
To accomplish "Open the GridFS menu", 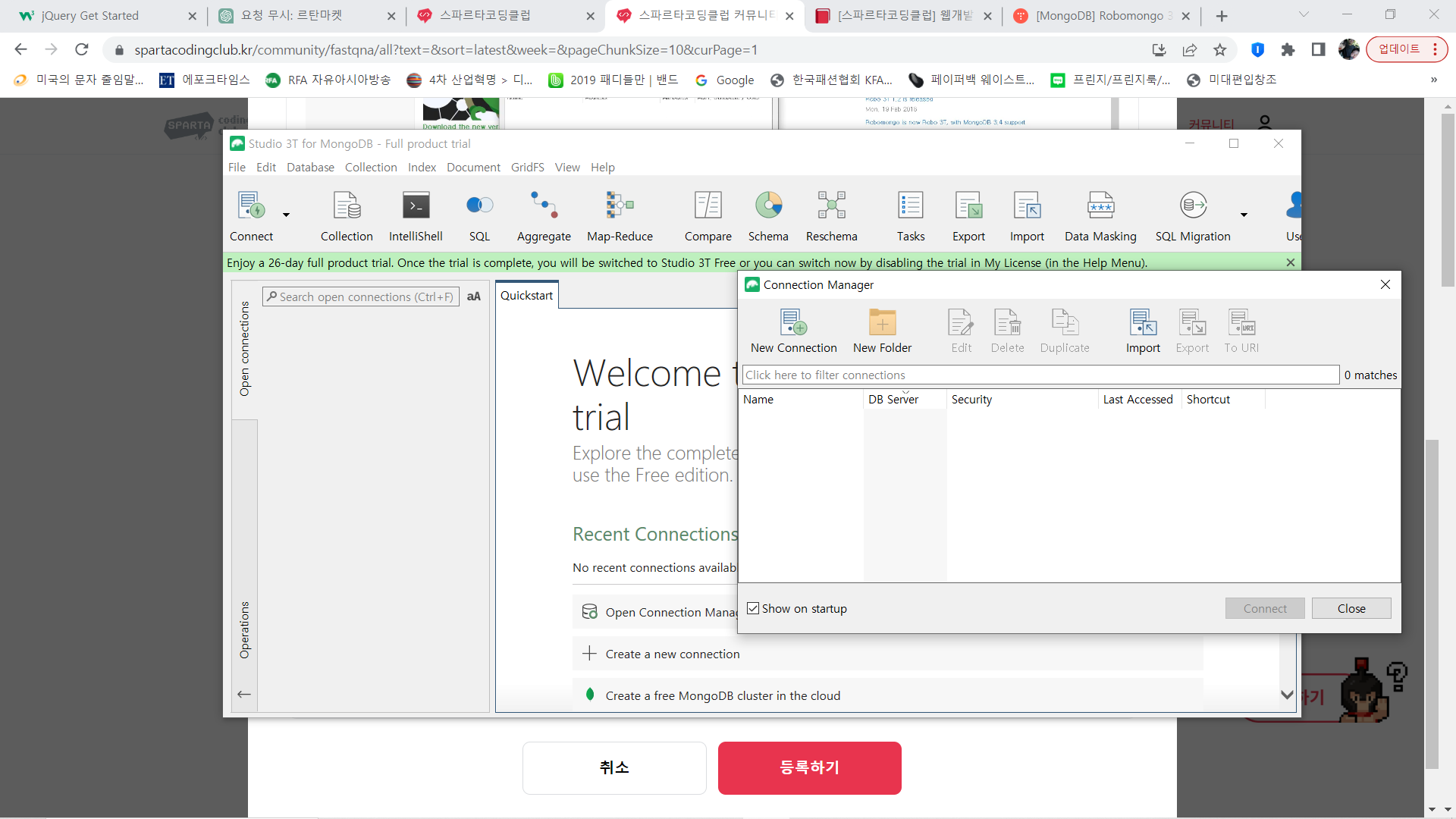I will [x=527, y=167].
